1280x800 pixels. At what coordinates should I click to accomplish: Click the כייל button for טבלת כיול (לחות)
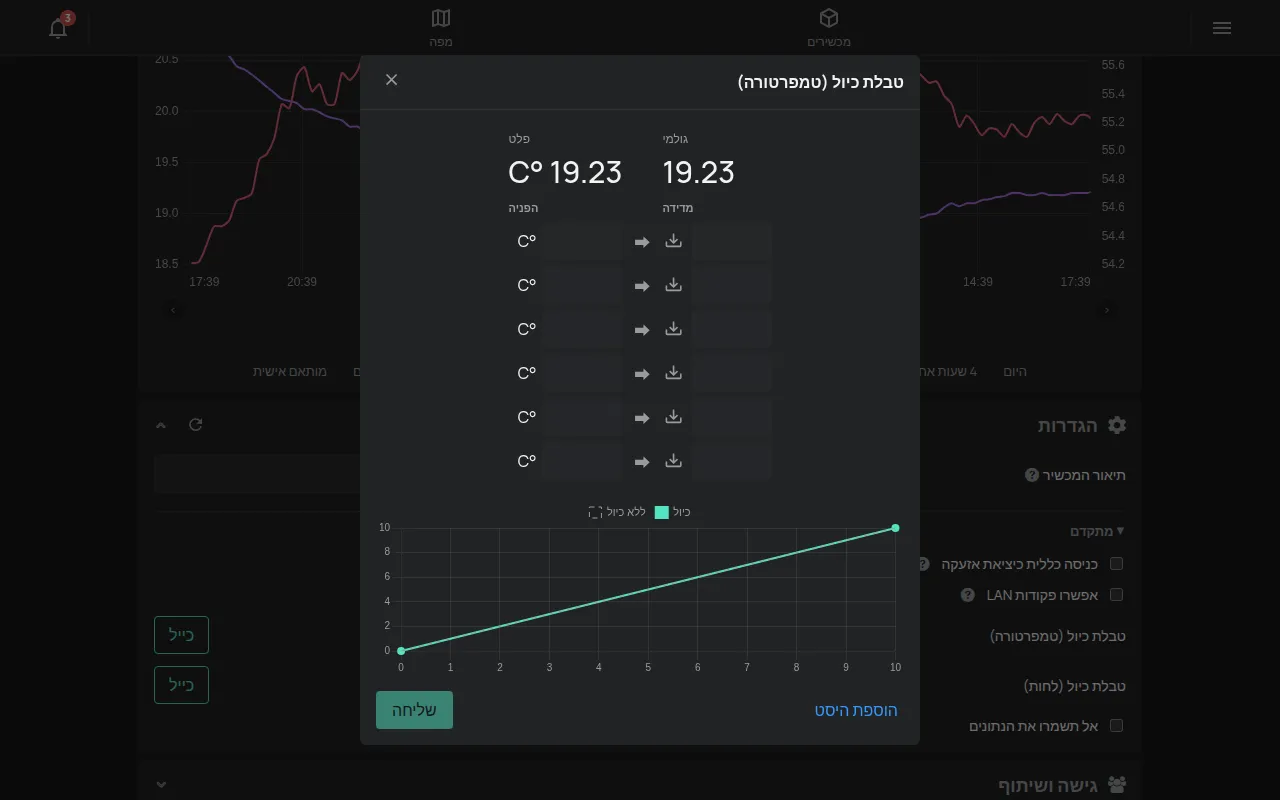(x=181, y=685)
